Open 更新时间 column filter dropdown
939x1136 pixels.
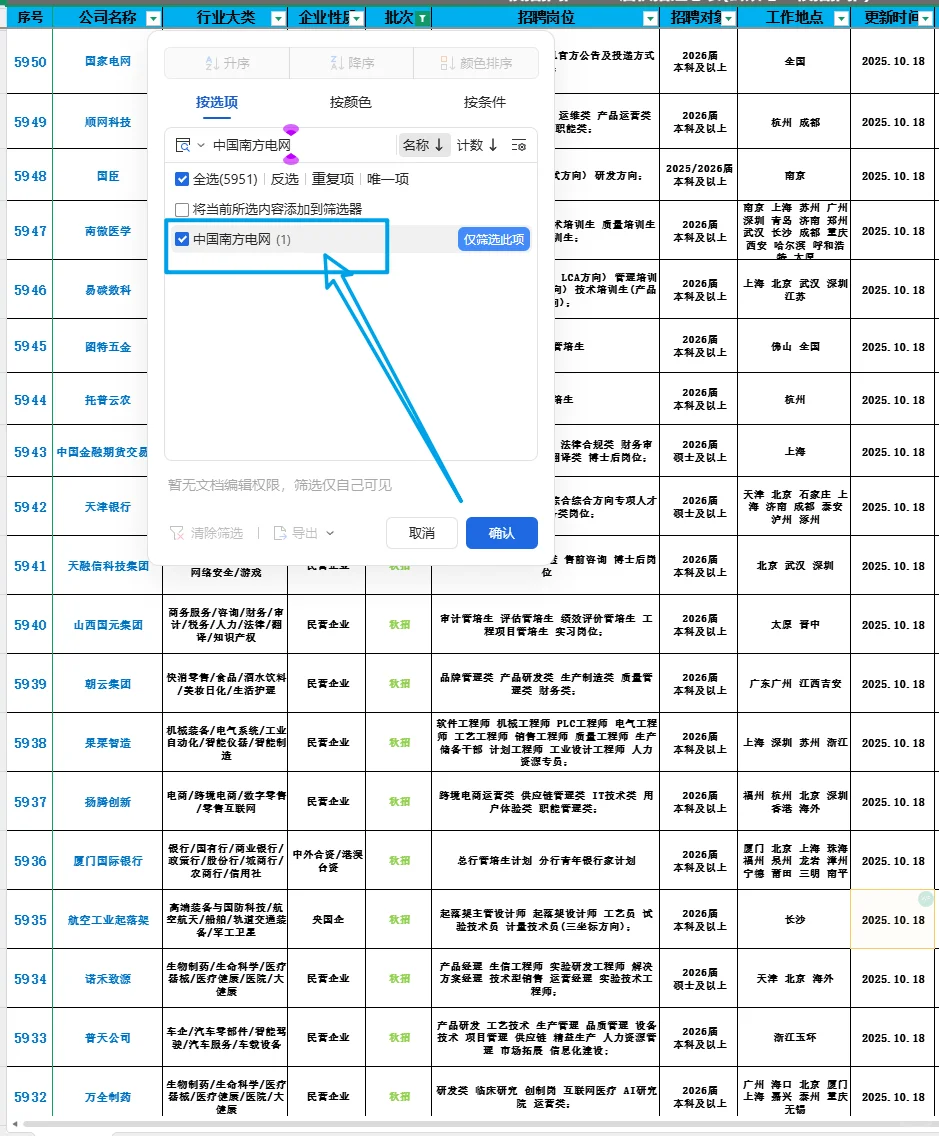pyautogui.click(x=925, y=18)
